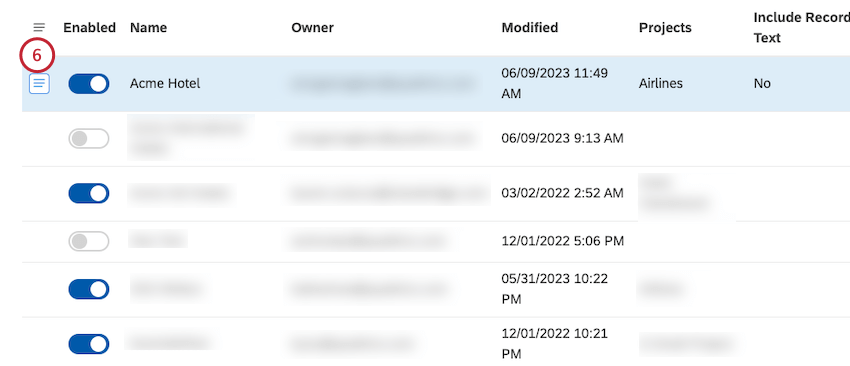Sort by the Owner column header
The image size is (850, 366).
(312, 27)
